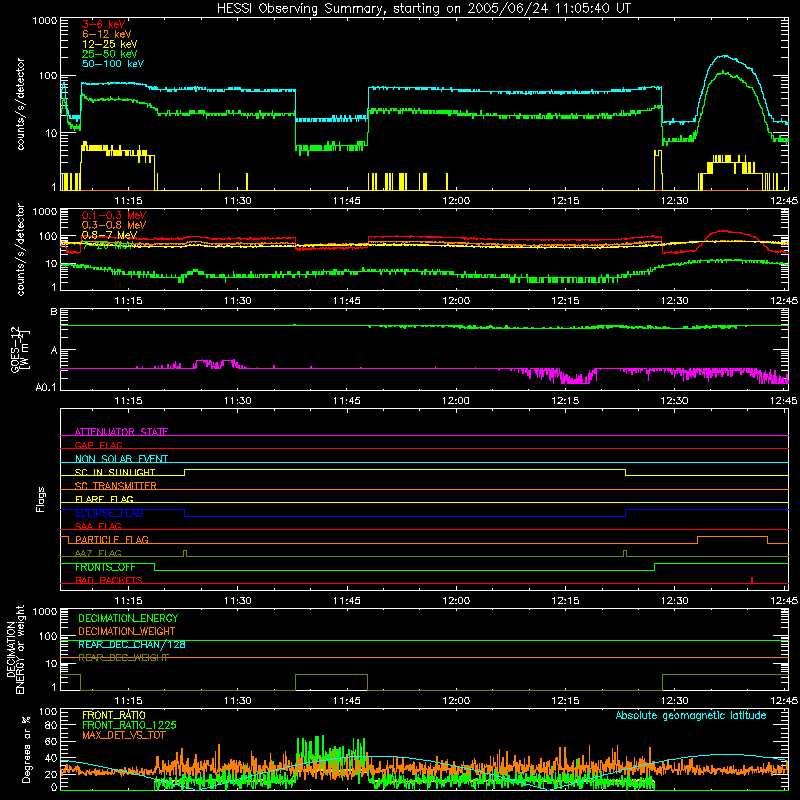Click the PARTICLE_FLAG label
800x800 pixels.
[112, 539]
